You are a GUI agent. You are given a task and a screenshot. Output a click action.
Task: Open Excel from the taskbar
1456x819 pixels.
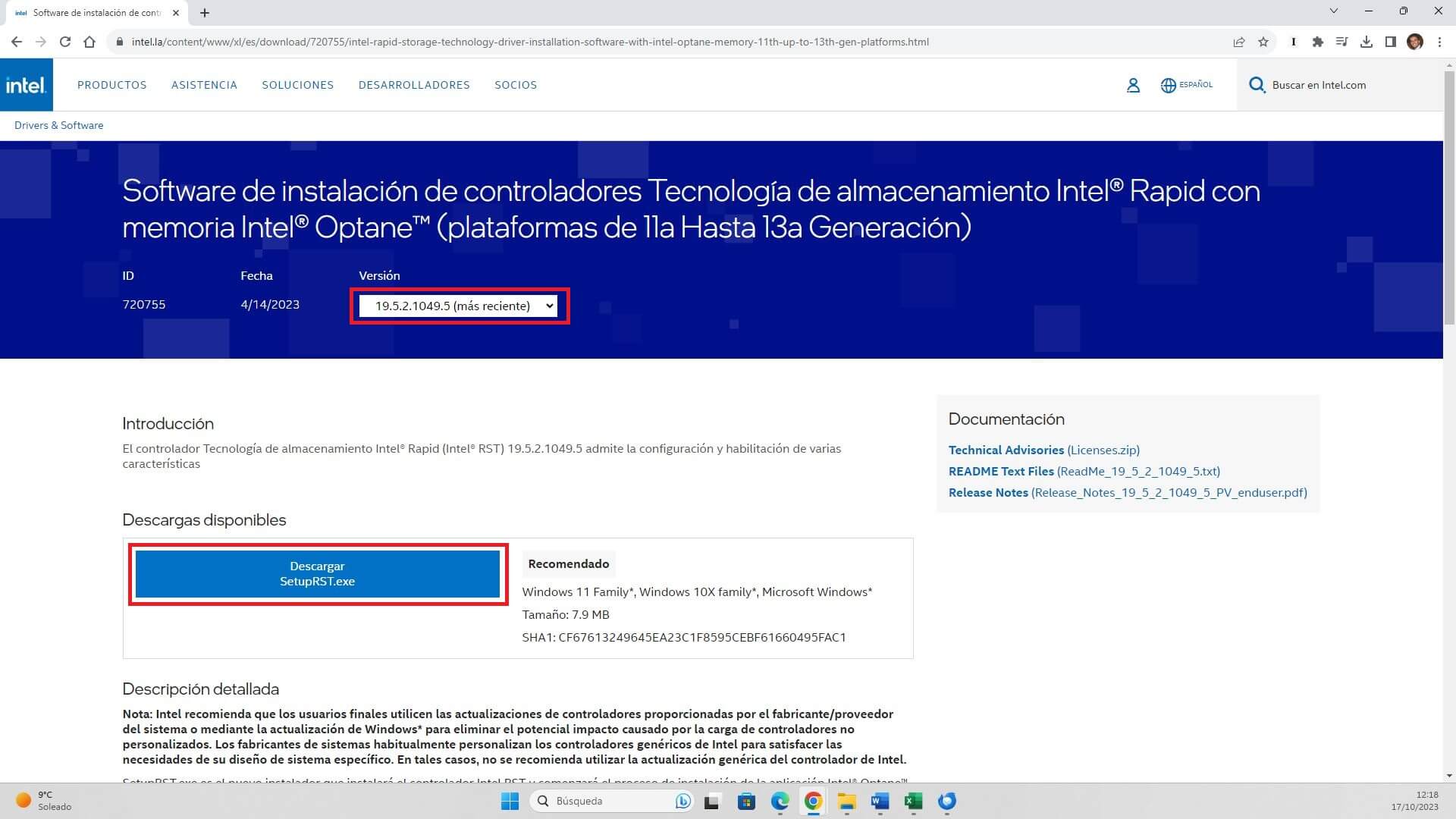click(x=913, y=802)
